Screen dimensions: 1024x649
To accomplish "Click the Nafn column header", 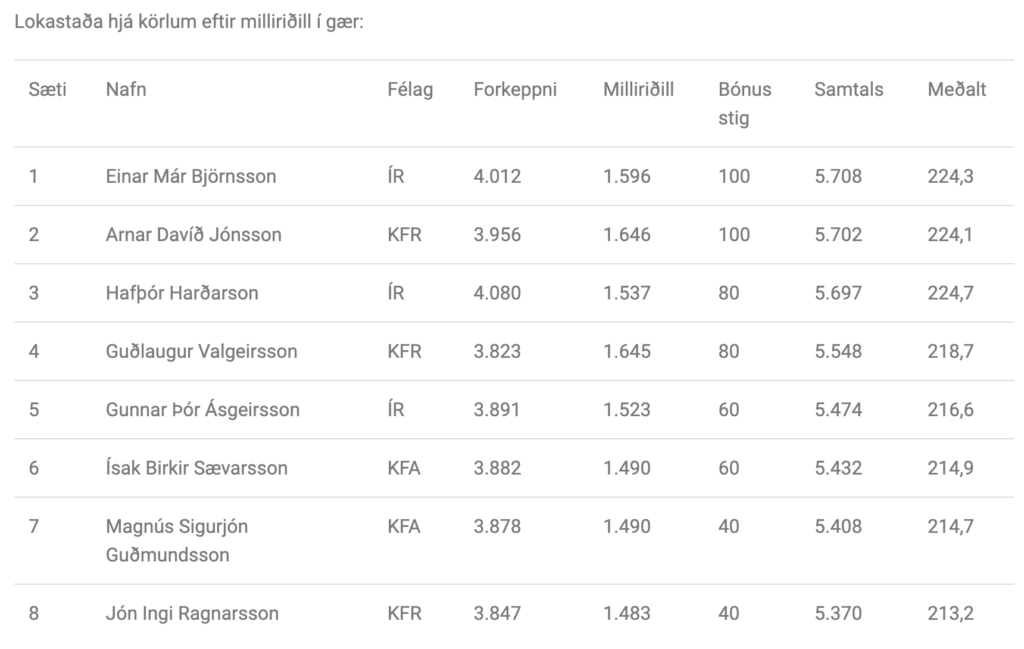I will 126,89.
